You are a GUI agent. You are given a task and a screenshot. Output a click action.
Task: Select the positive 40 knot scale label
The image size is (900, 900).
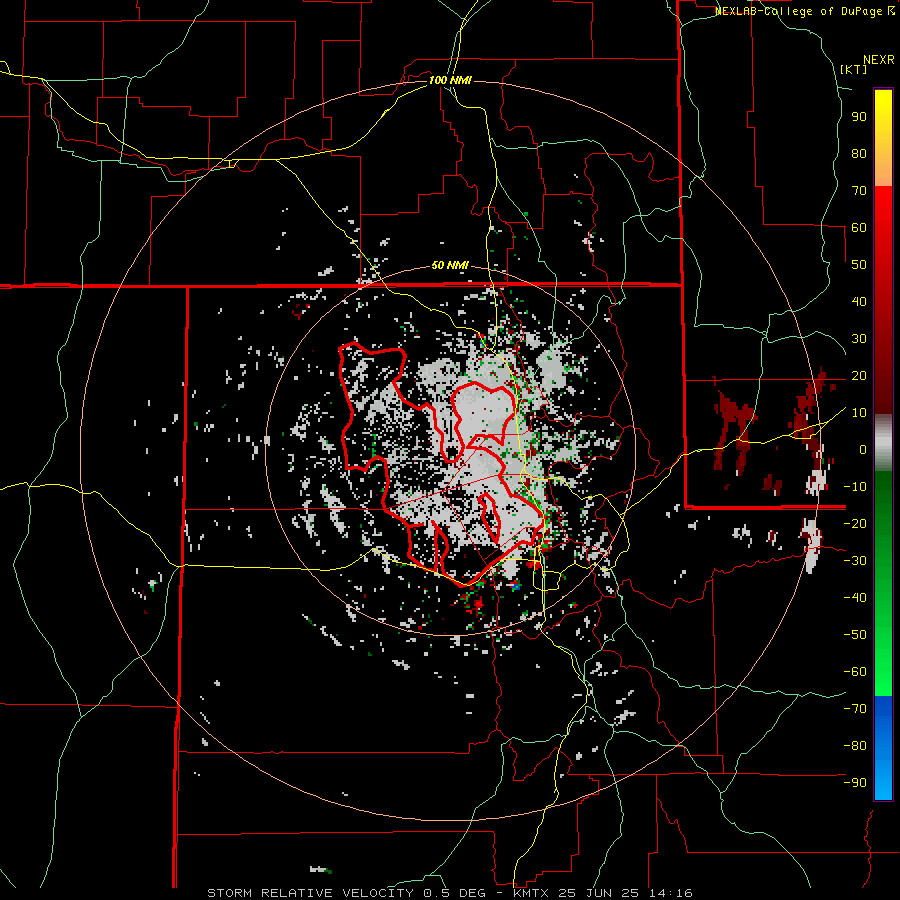859,301
